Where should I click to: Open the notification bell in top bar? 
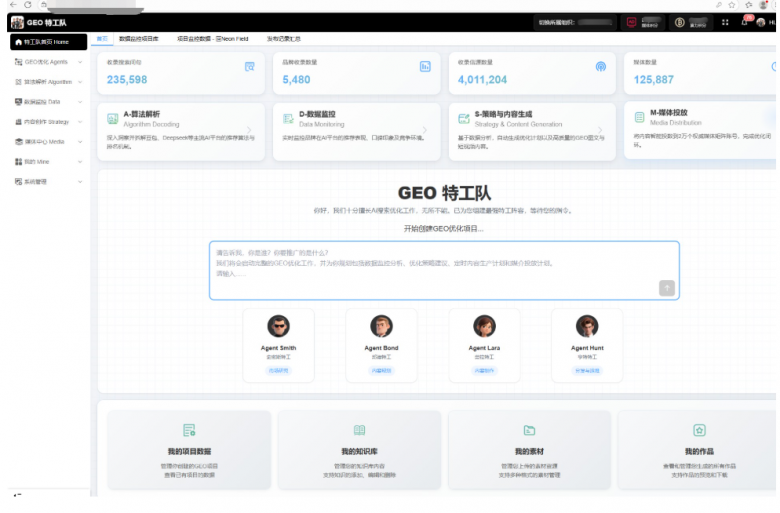pos(744,22)
